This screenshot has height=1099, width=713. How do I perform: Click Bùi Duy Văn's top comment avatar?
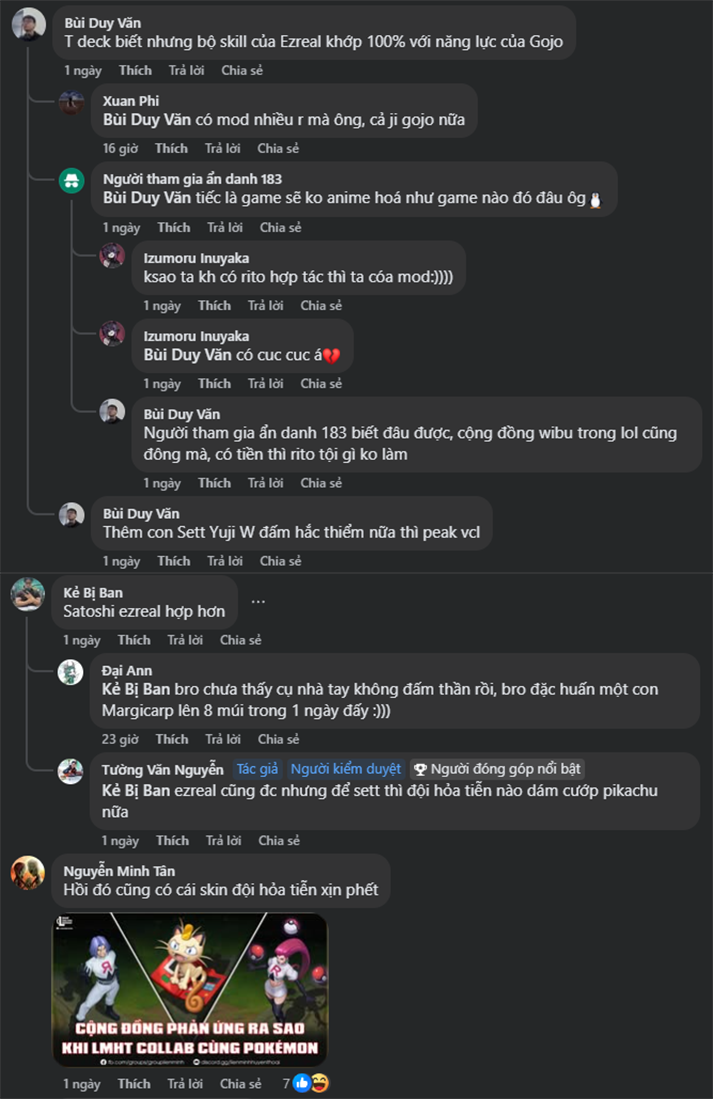[28, 23]
